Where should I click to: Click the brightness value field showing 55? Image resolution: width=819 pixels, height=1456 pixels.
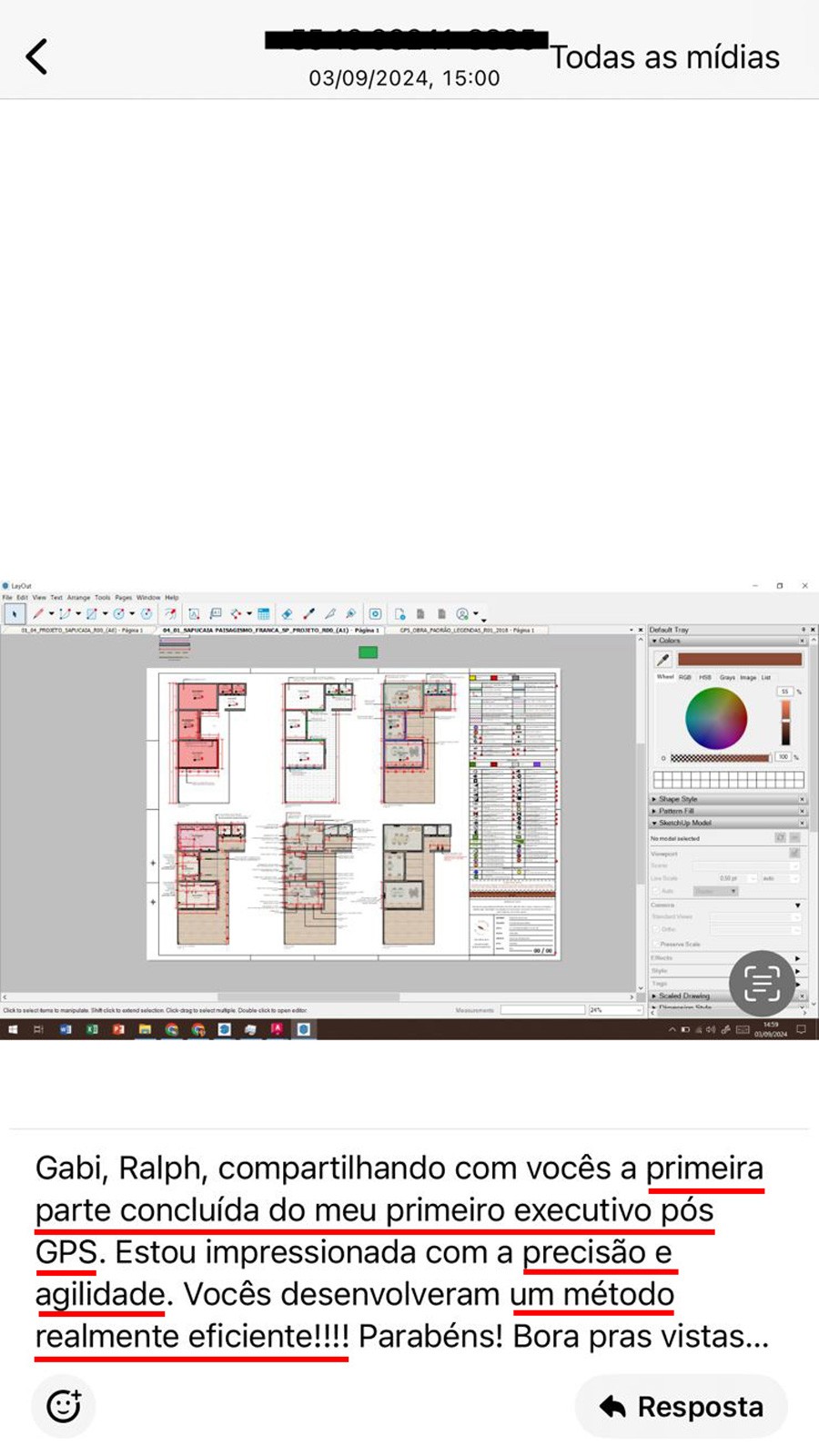[784, 692]
